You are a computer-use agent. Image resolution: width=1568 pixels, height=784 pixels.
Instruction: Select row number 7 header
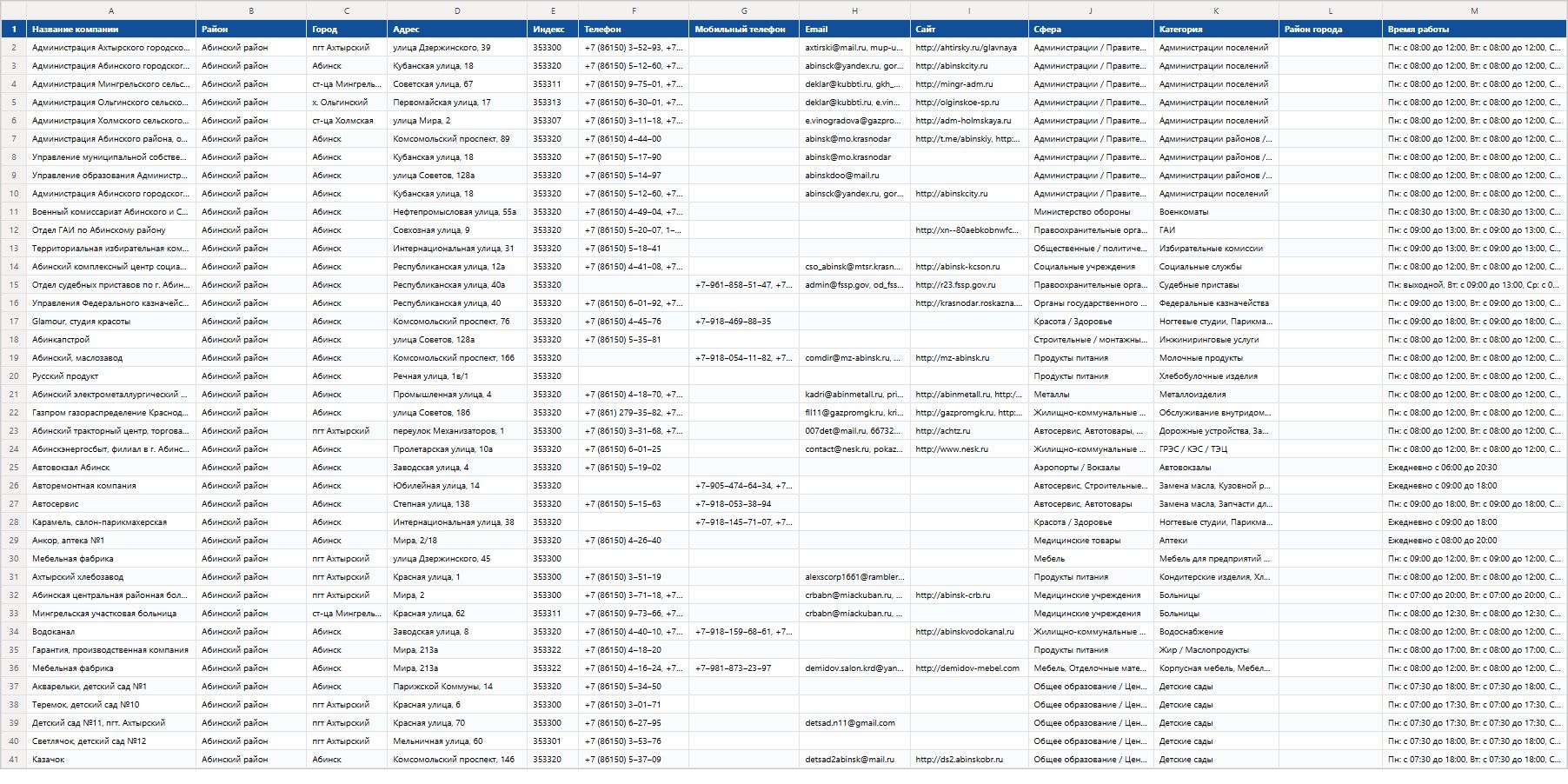[14, 139]
